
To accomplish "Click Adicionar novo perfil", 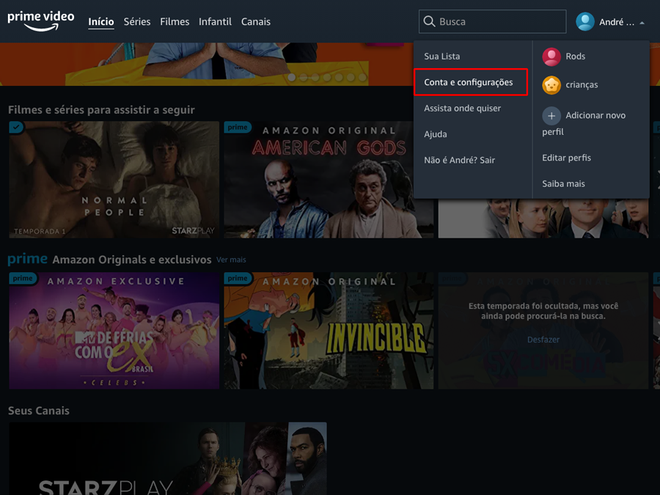I will pyautogui.click(x=584, y=123).
